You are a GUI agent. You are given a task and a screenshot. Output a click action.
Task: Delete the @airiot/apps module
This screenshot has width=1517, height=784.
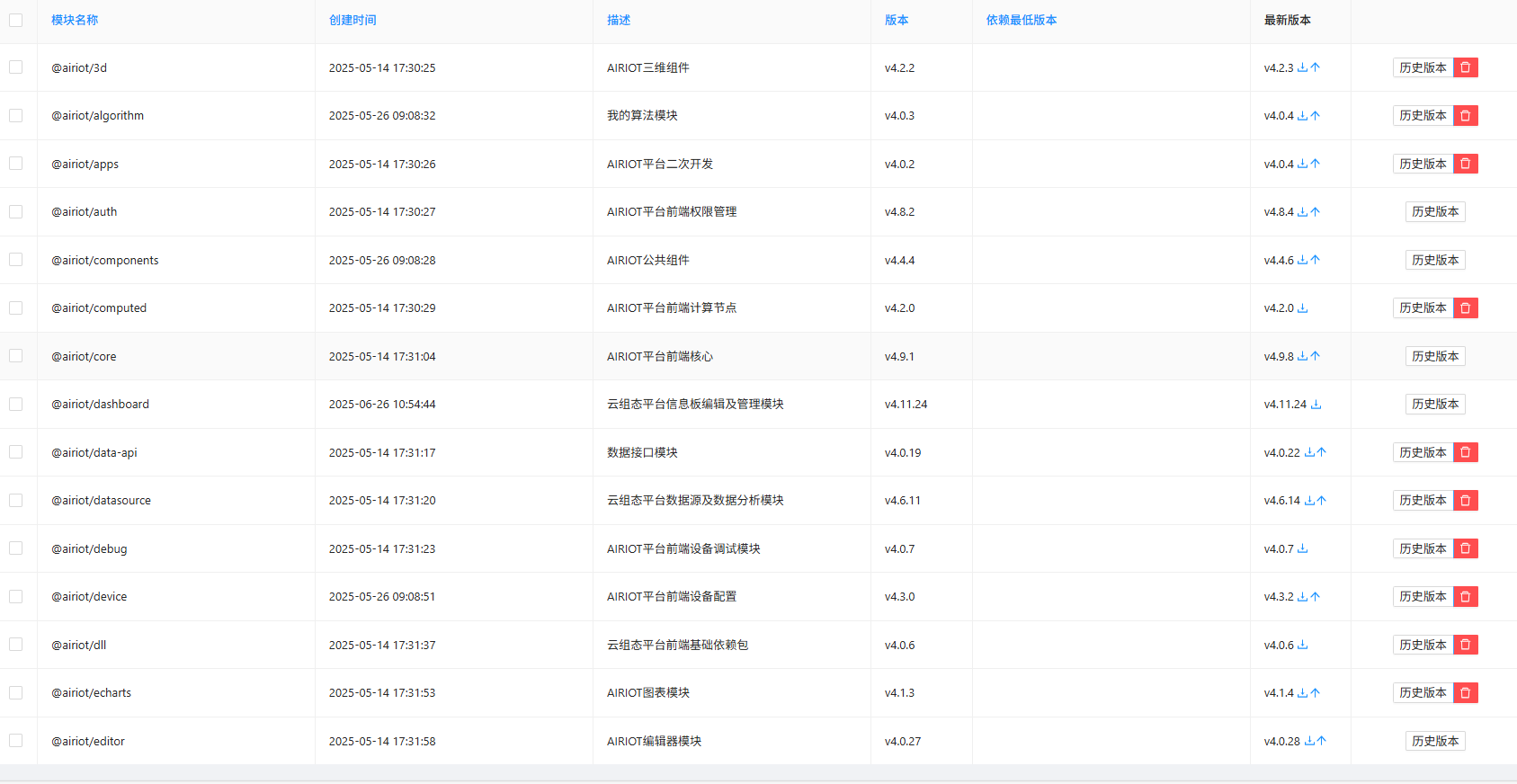[x=1466, y=164]
